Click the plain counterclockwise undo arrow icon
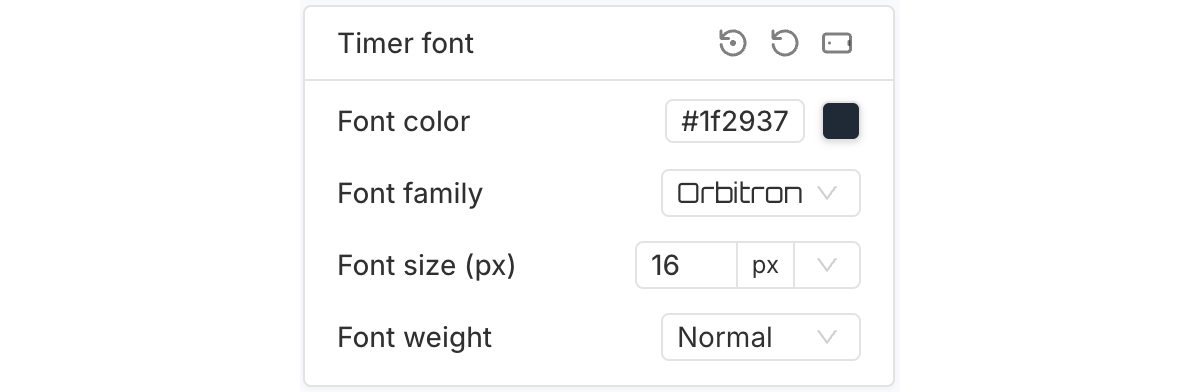The image size is (1200, 392). pos(785,43)
